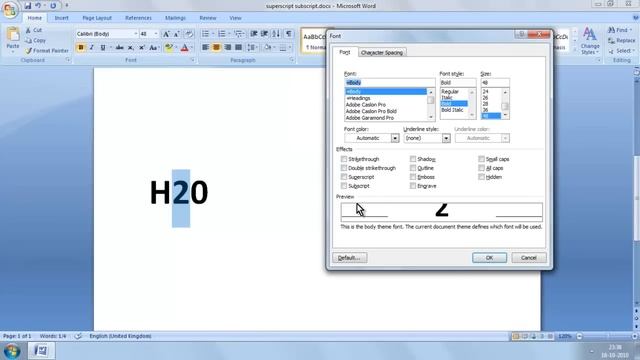The image size is (640, 360).
Task: Open the Insert ribbon tab
Action: click(62, 18)
